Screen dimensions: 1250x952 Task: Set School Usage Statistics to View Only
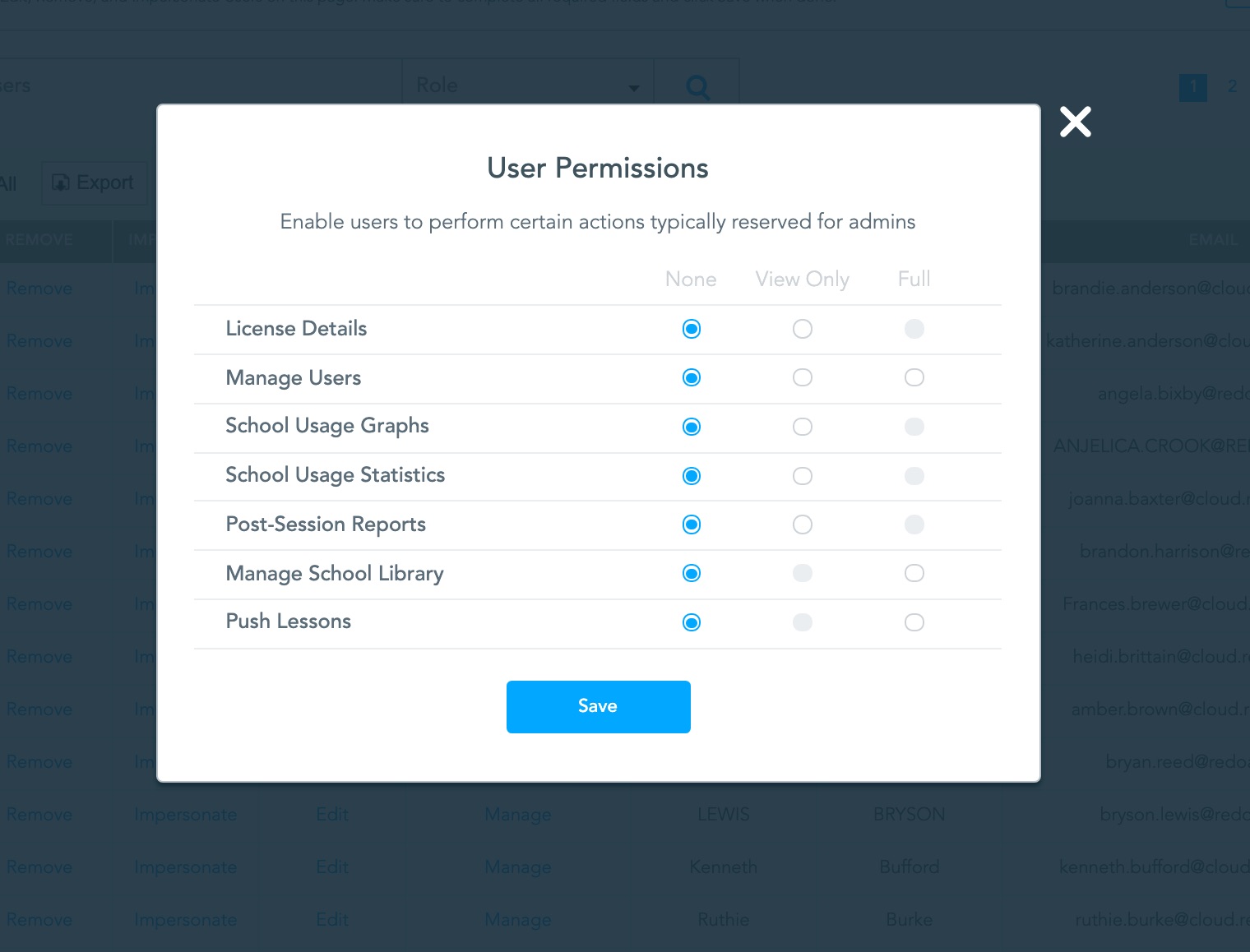pyautogui.click(x=802, y=476)
